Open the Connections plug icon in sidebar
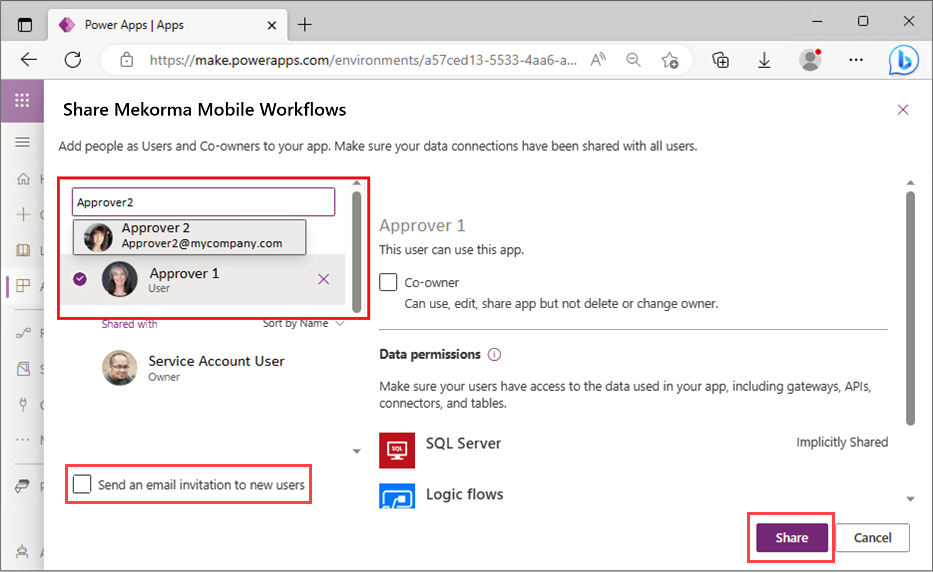The height and width of the screenshot is (573, 933). coord(23,405)
